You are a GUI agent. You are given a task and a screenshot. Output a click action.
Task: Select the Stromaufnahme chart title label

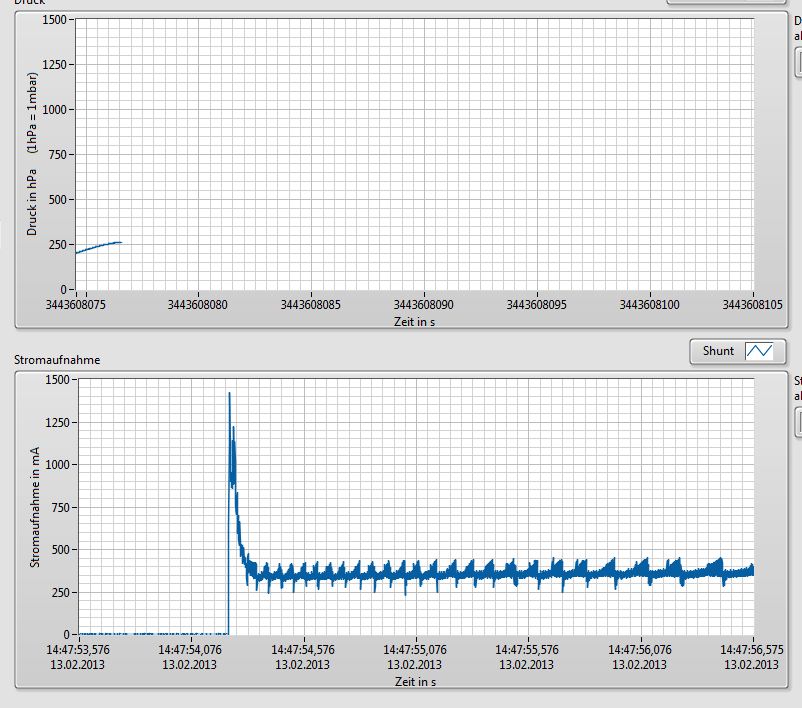pos(57,360)
